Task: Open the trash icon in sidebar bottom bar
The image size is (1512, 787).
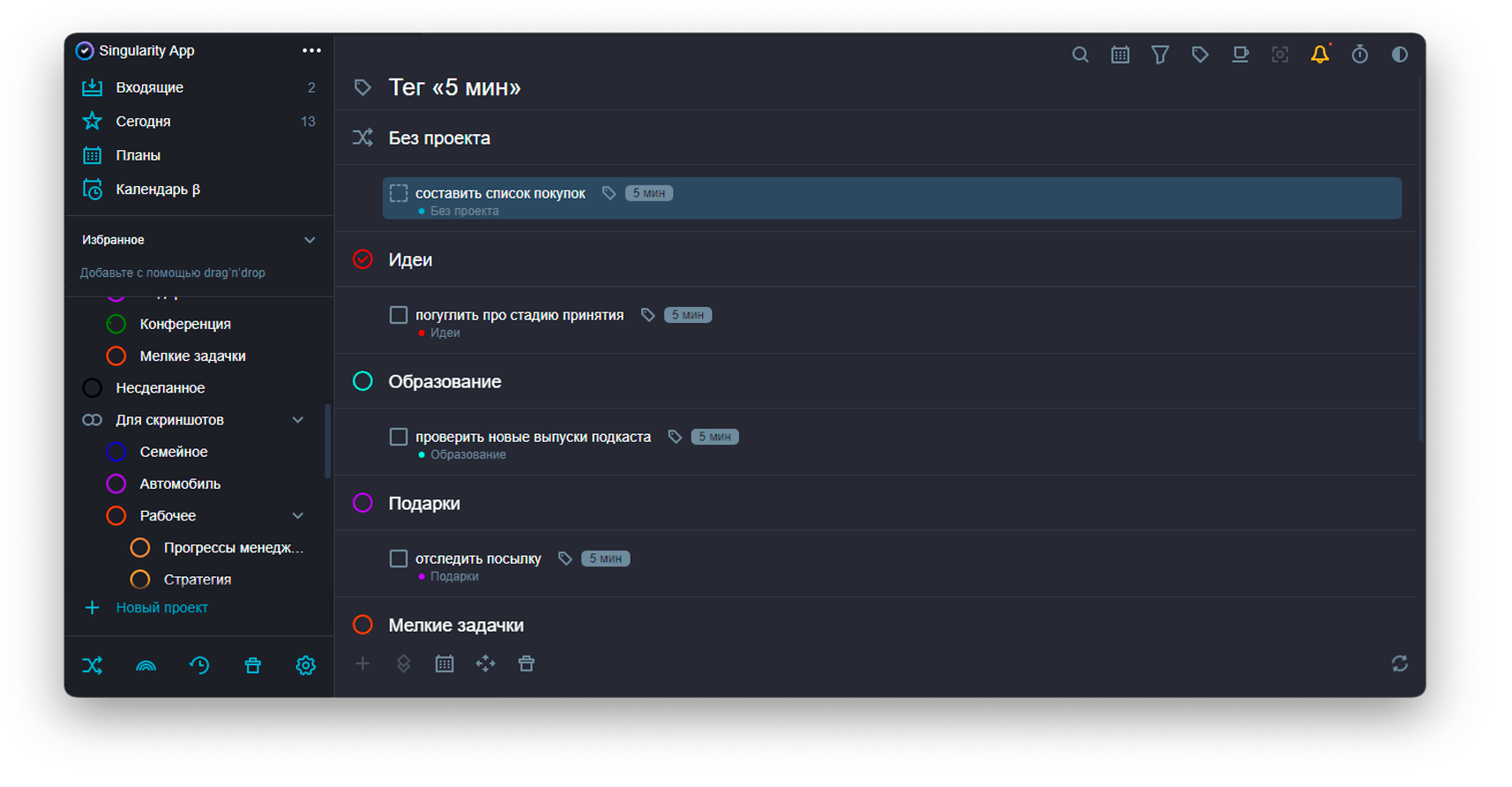Action: point(252,665)
